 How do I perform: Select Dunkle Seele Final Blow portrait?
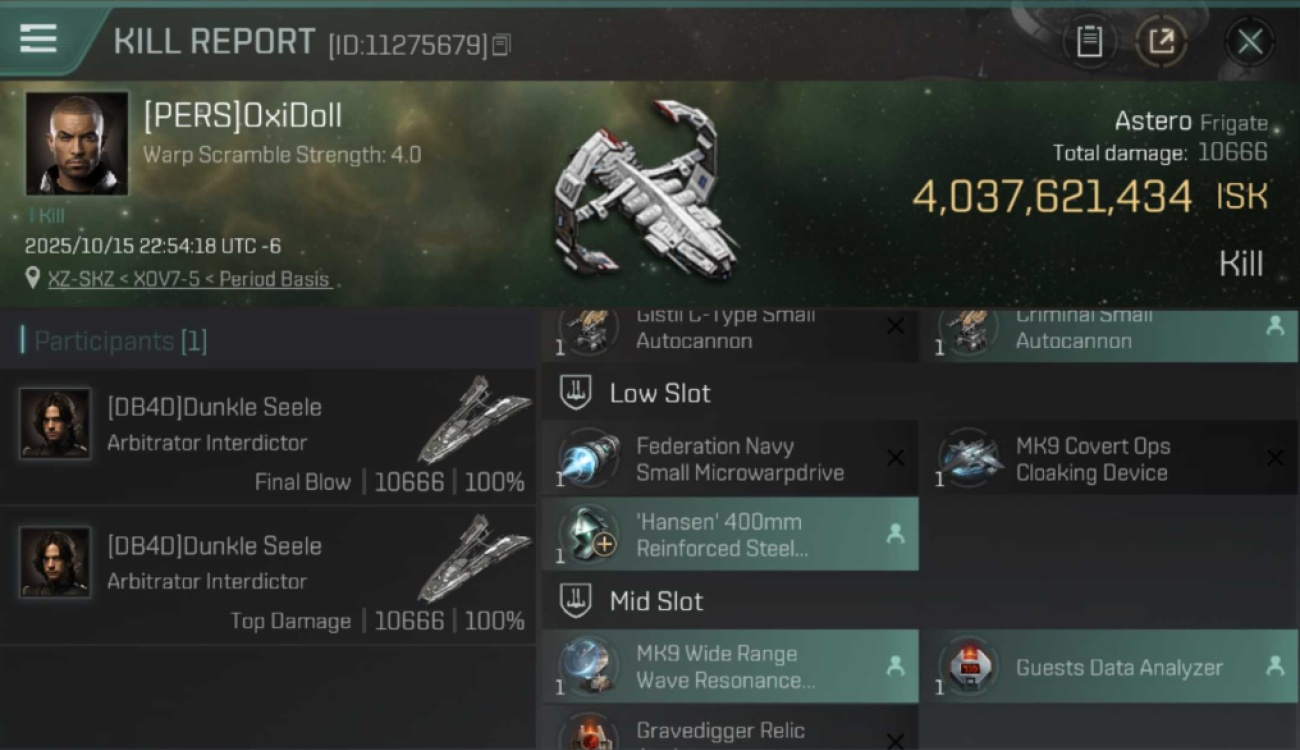[x=55, y=423]
